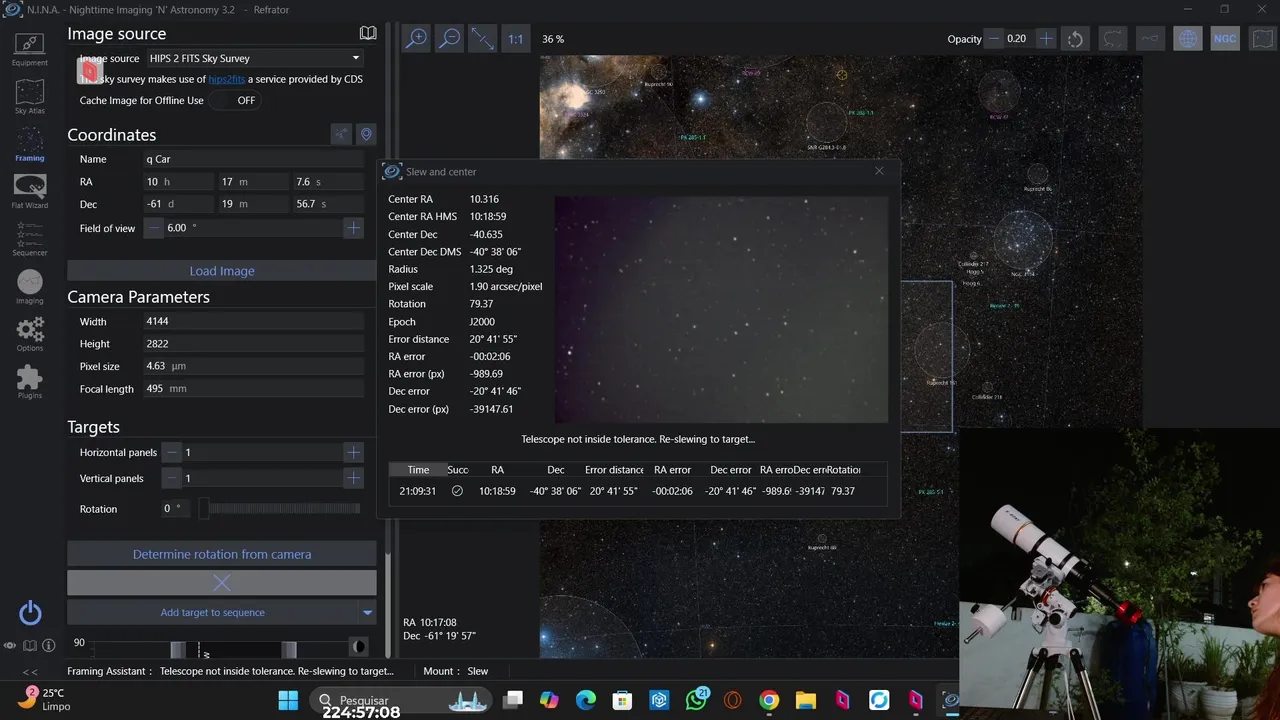Image resolution: width=1280 pixels, height=720 pixels.
Task: Open the Equipment section in sidebar
Action: pyautogui.click(x=29, y=48)
